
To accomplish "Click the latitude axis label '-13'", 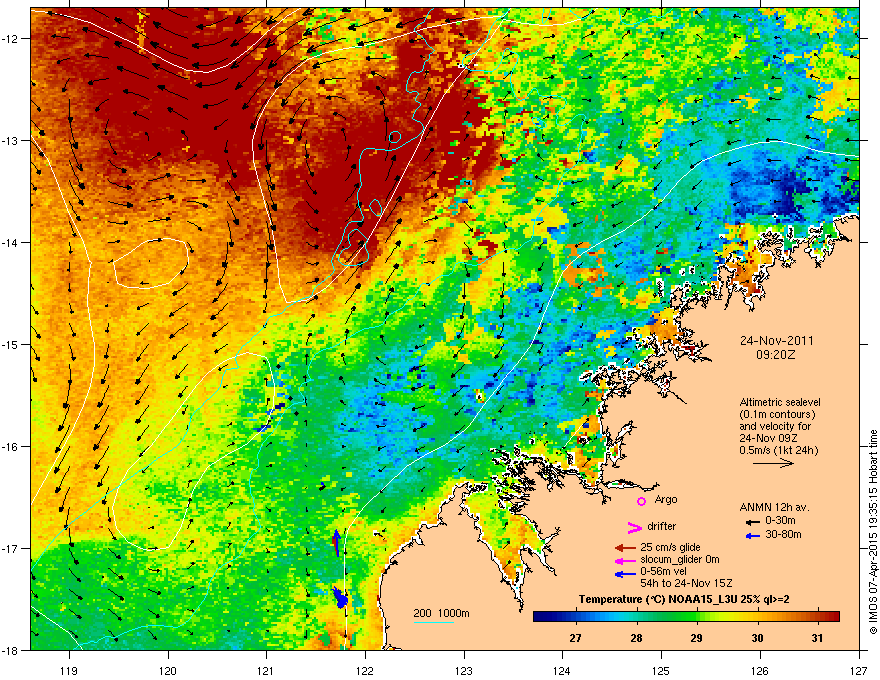I will click(x=10, y=140).
